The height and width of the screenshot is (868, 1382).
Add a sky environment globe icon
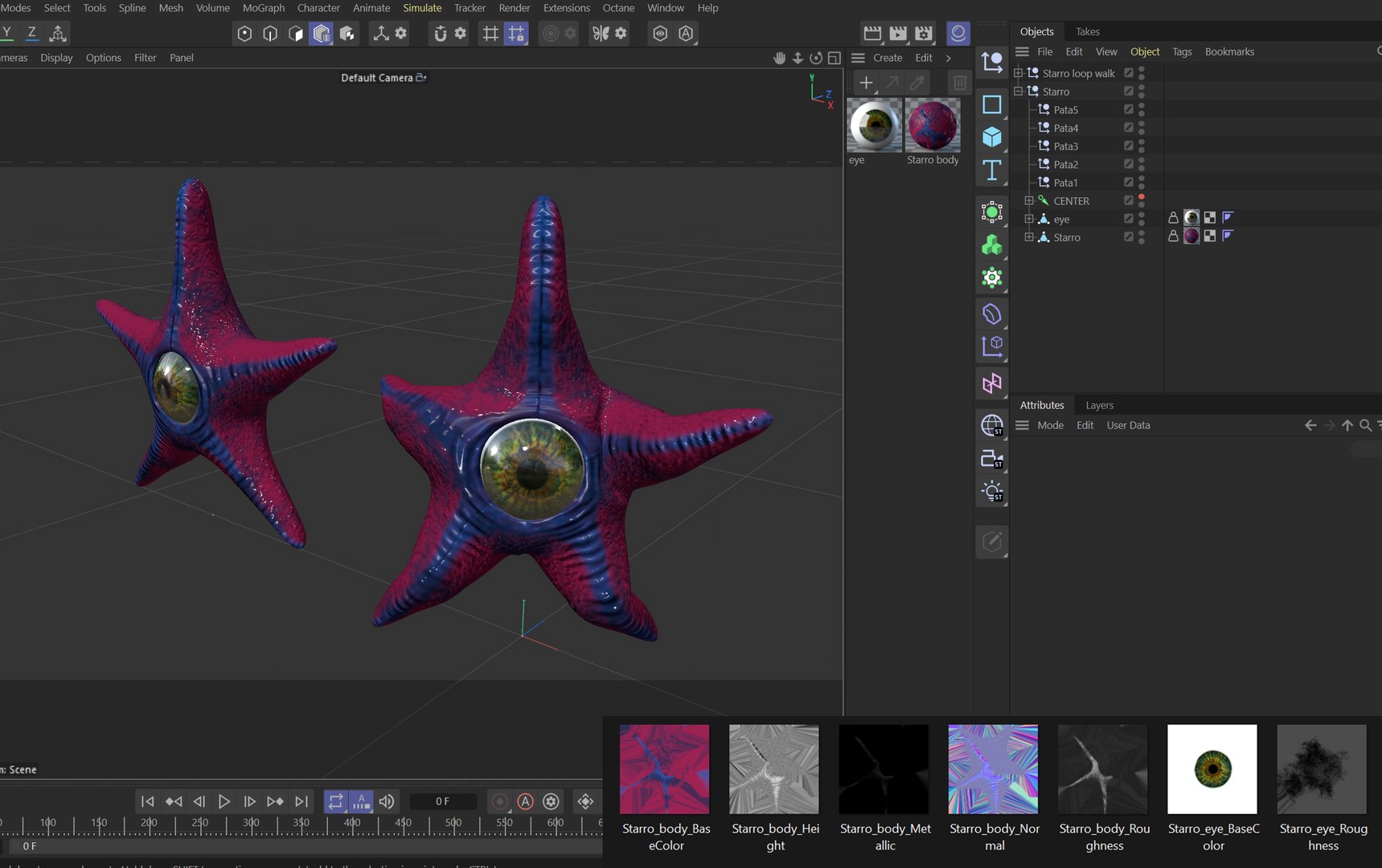point(992,424)
